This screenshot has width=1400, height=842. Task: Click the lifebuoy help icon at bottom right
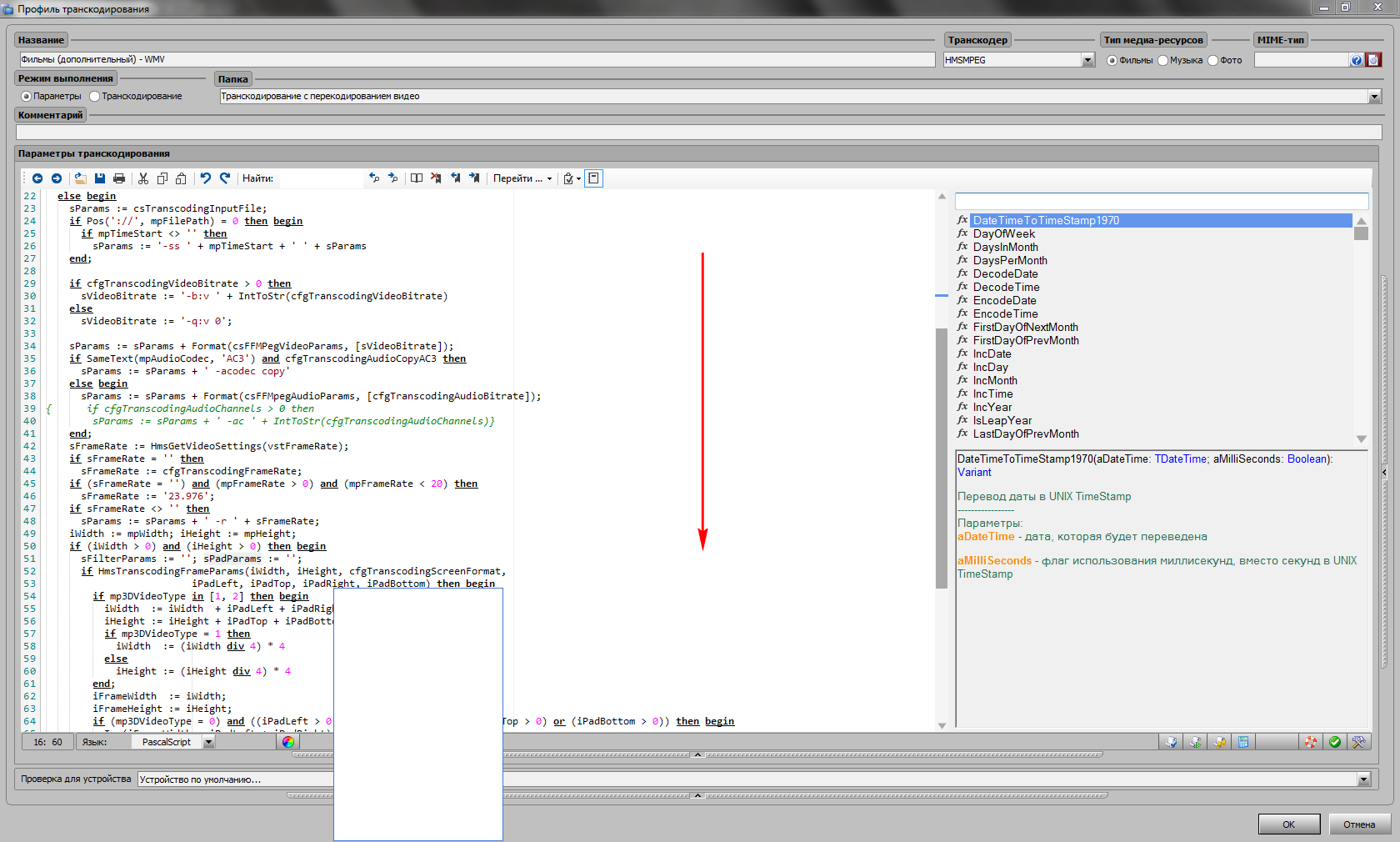(1311, 742)
